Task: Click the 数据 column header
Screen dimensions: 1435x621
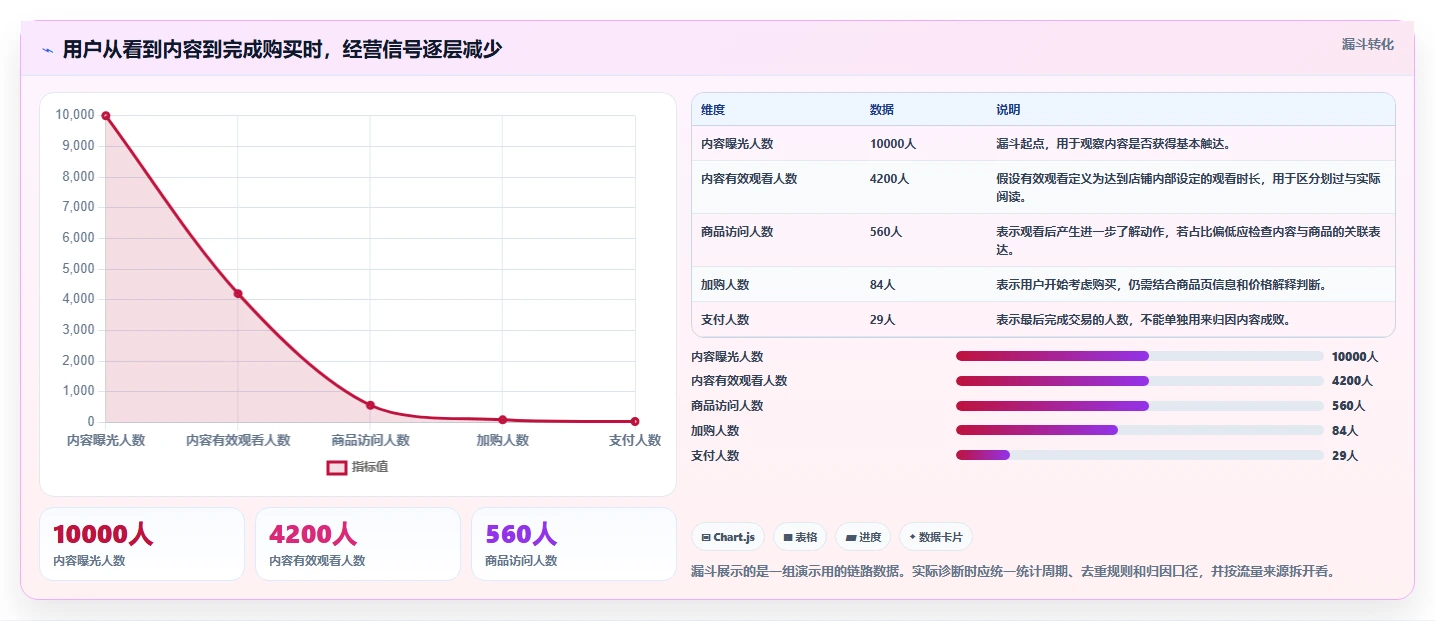Action: point(882,110)
